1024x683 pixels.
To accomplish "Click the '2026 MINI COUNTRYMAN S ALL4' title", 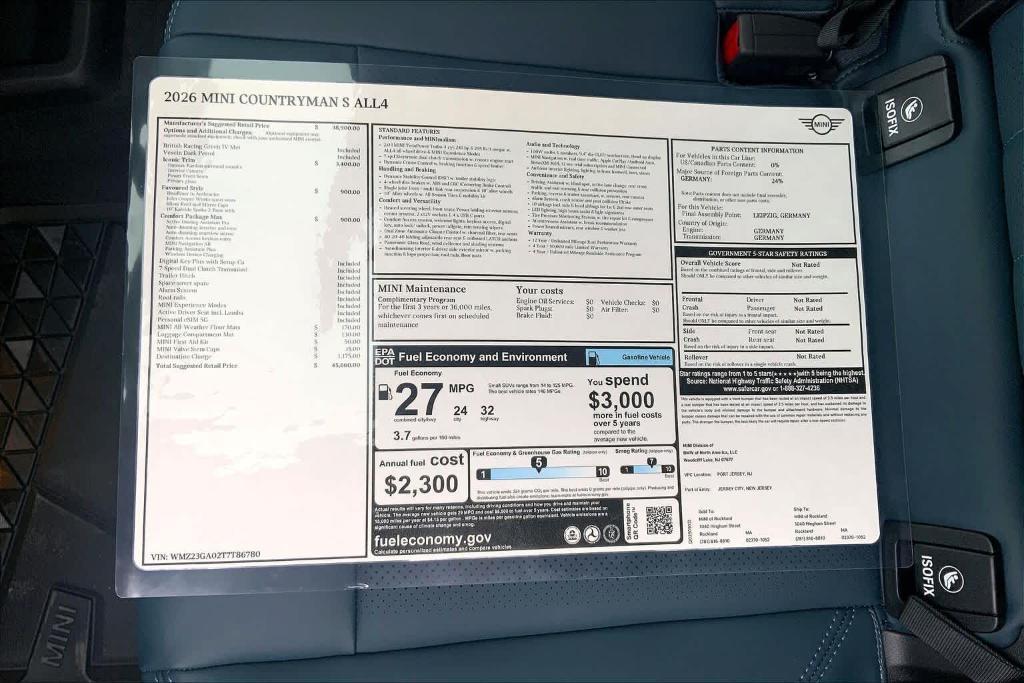I will click(276, 100).
